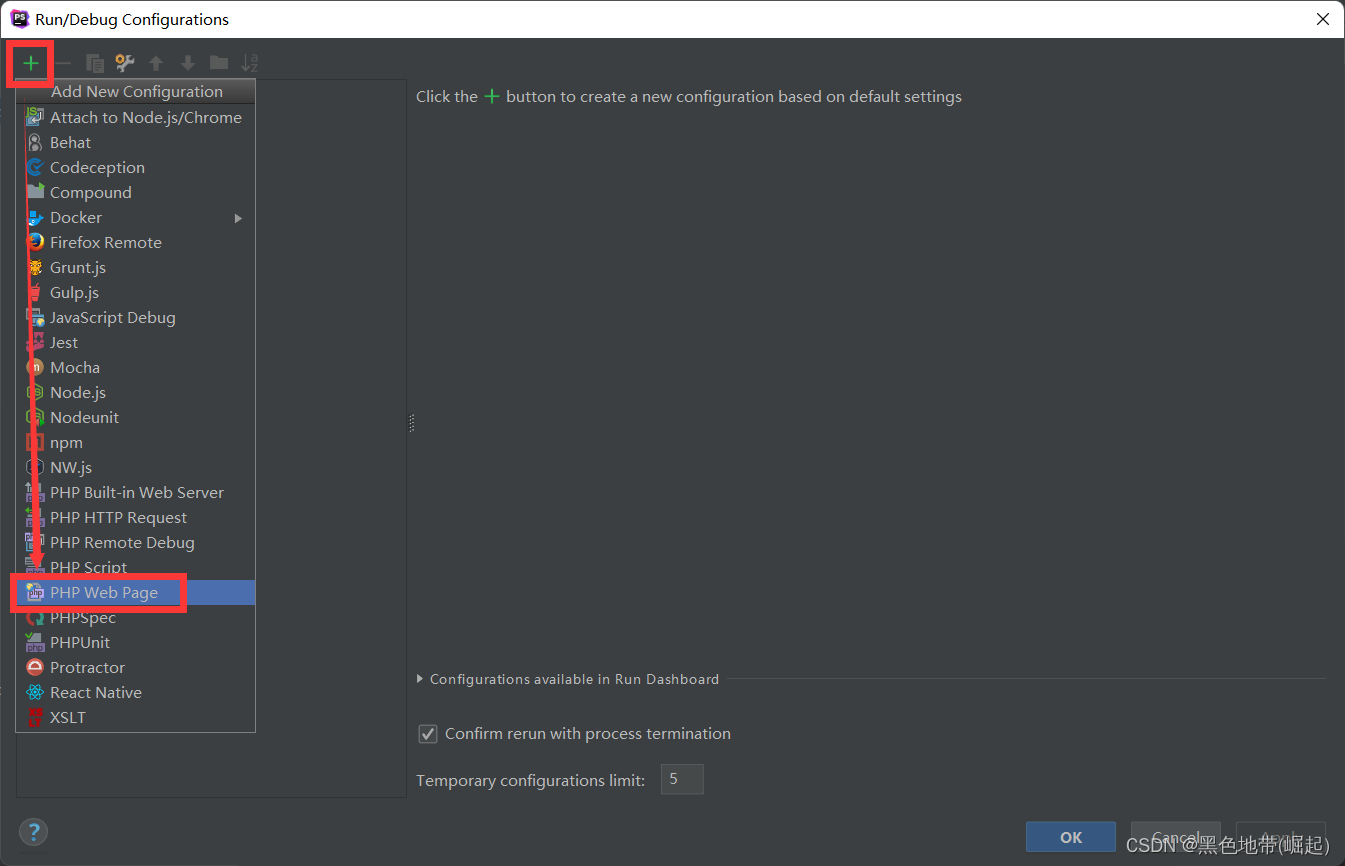The image size is (1345, 866).
Task: Select the npm configuration entry
Action: (x=136, y=442)
